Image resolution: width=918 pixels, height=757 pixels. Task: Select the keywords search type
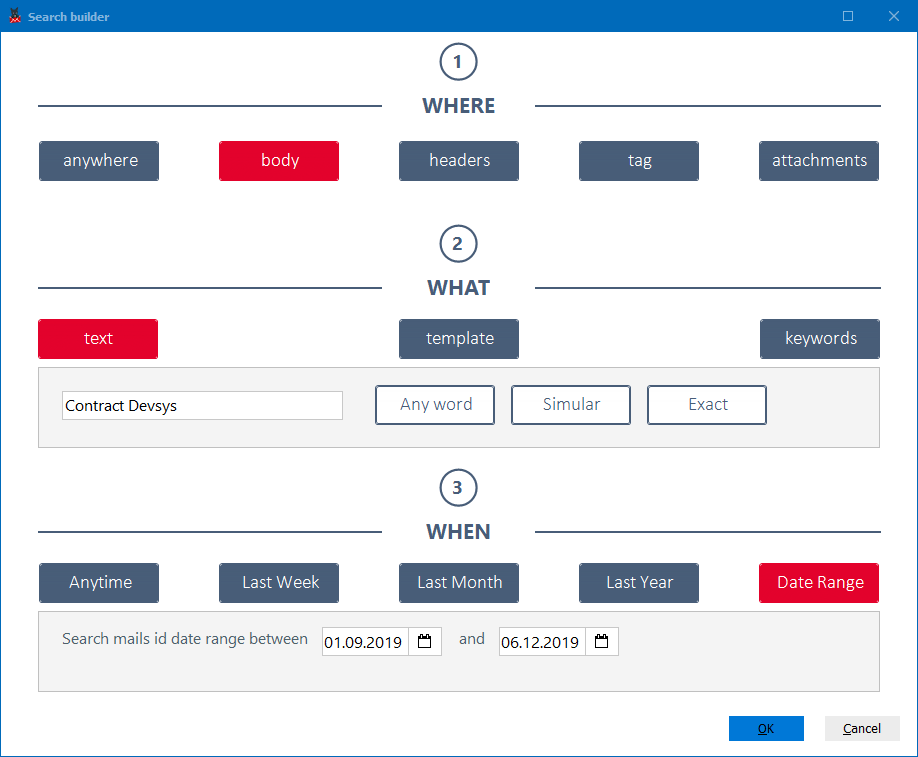tap(819, 339)
